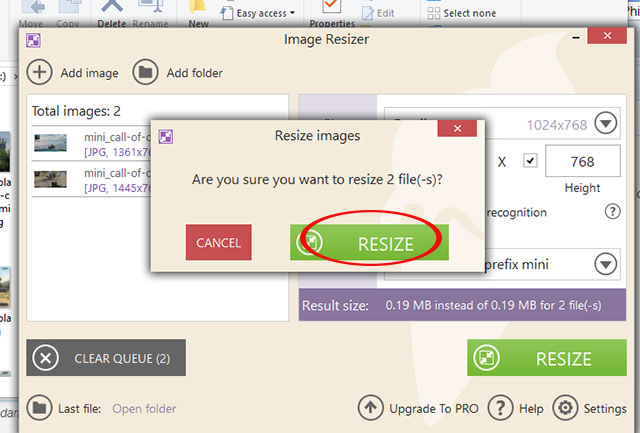Image resolution: width=640 pixels, height=433 pixels.
Task: Select second image thumbnail in queue
Action: [50, 179]
